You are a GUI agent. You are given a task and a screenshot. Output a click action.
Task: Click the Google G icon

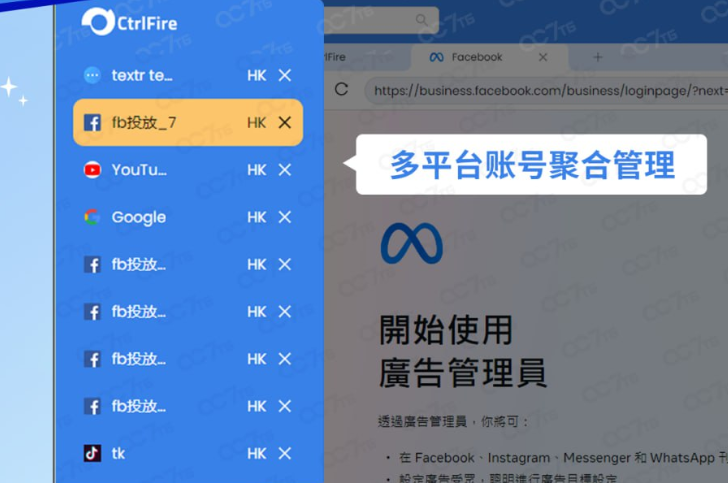coord(92,217)
